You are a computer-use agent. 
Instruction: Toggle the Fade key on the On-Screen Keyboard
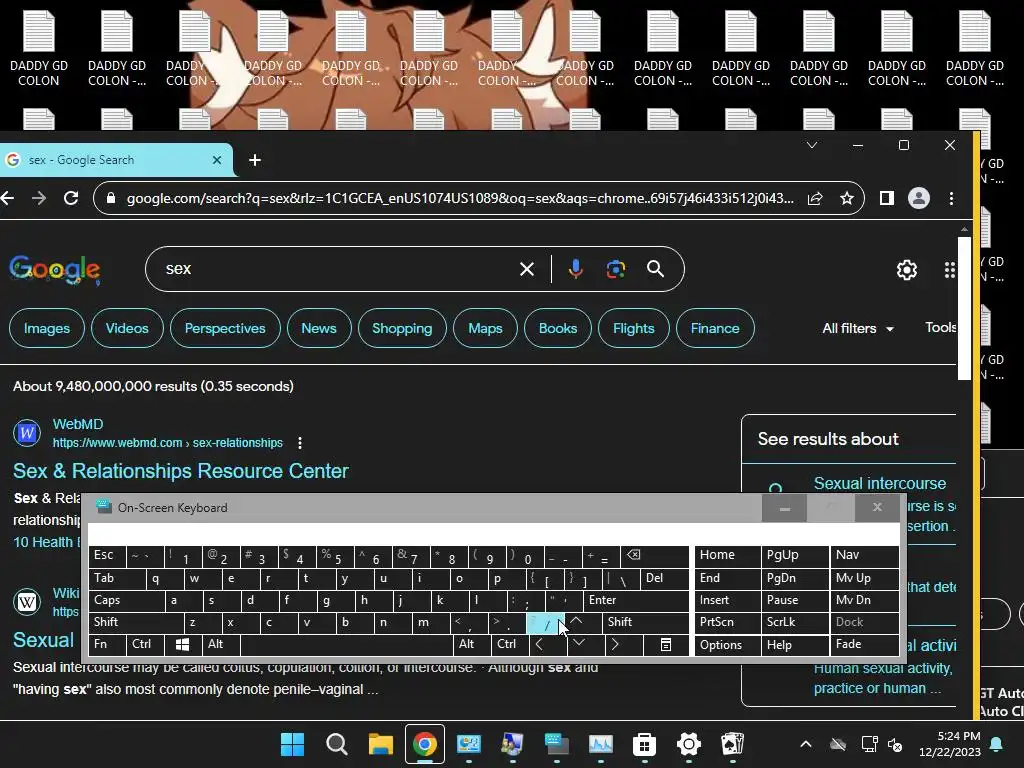(x=865, y=645)
